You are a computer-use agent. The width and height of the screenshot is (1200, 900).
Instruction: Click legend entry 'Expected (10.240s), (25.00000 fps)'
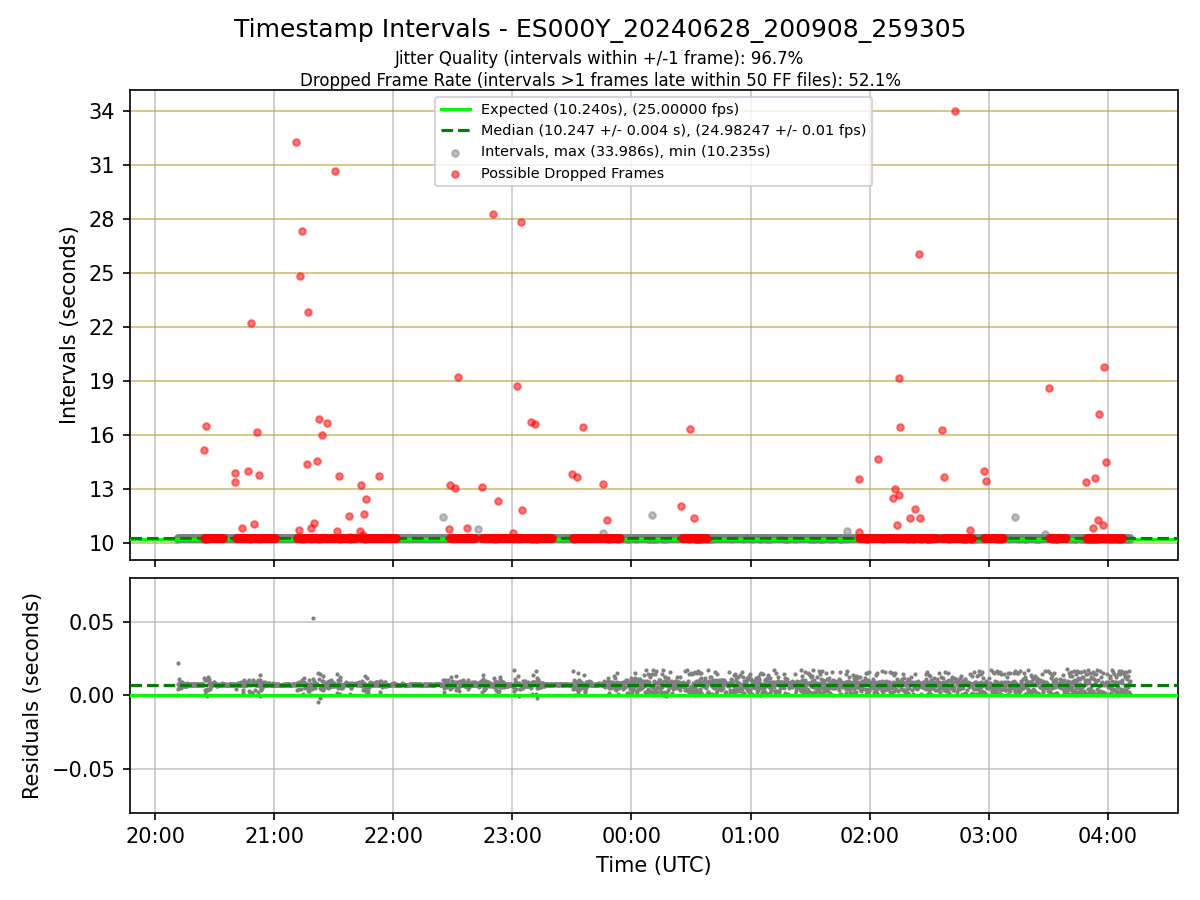(610, 109)
